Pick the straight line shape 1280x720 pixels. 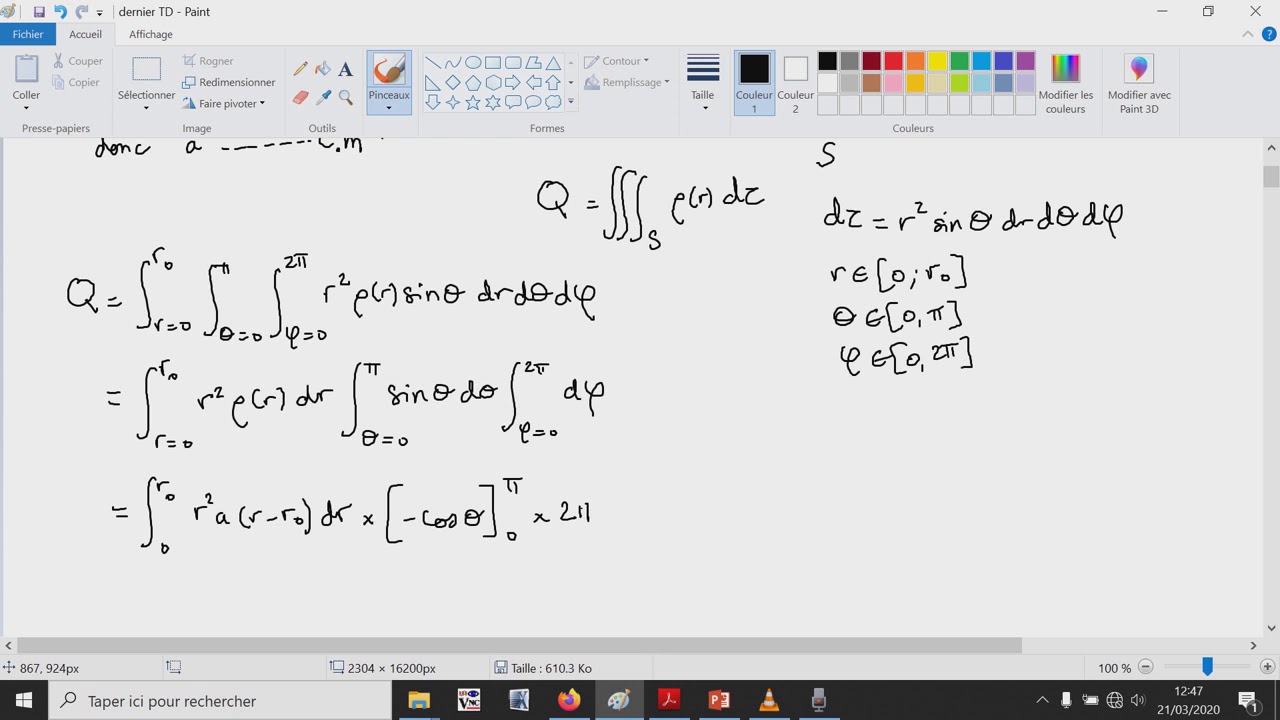coord(433,63)
